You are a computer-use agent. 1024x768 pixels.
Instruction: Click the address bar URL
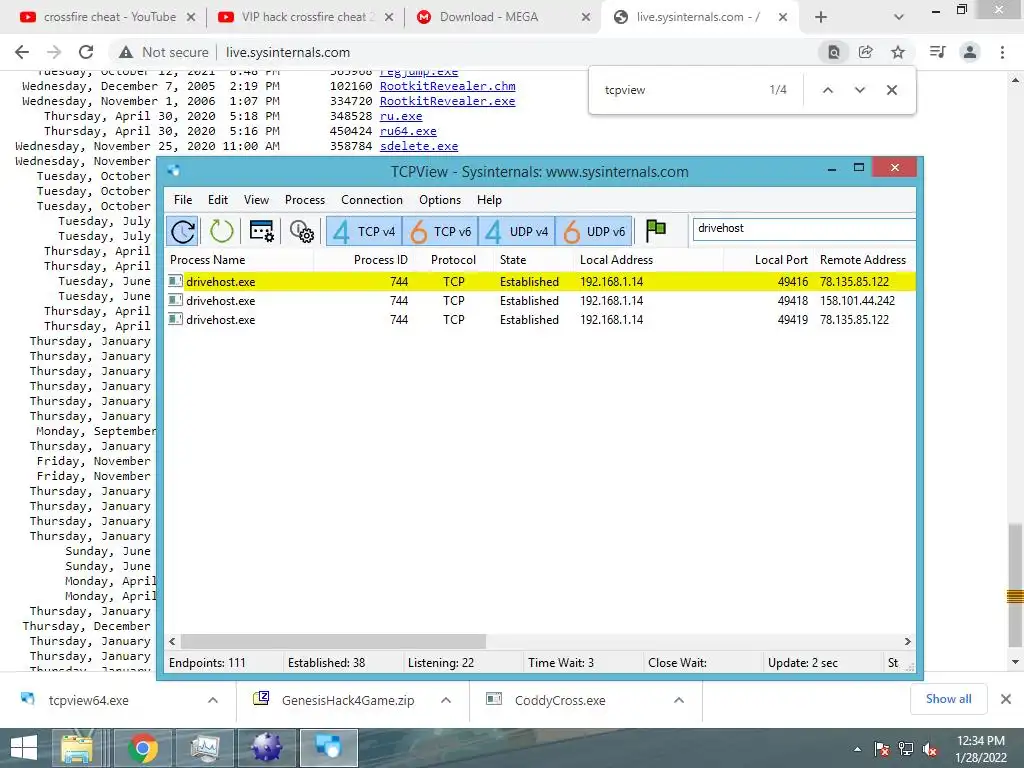(x=288, y=52)
